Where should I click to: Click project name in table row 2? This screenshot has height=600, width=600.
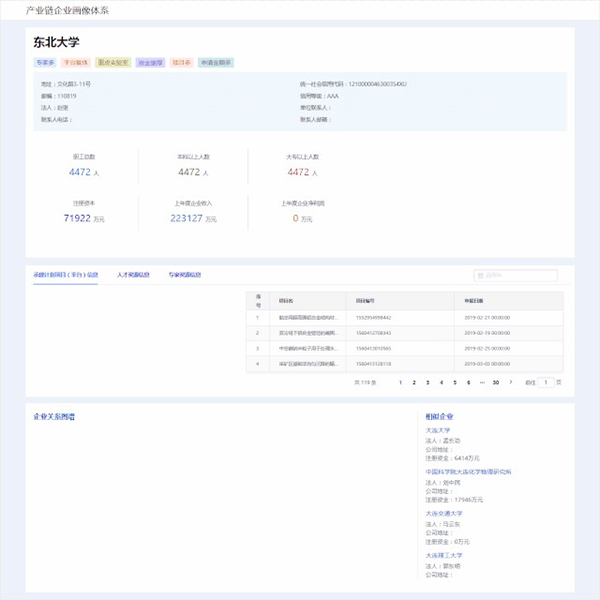pos(308,333)
